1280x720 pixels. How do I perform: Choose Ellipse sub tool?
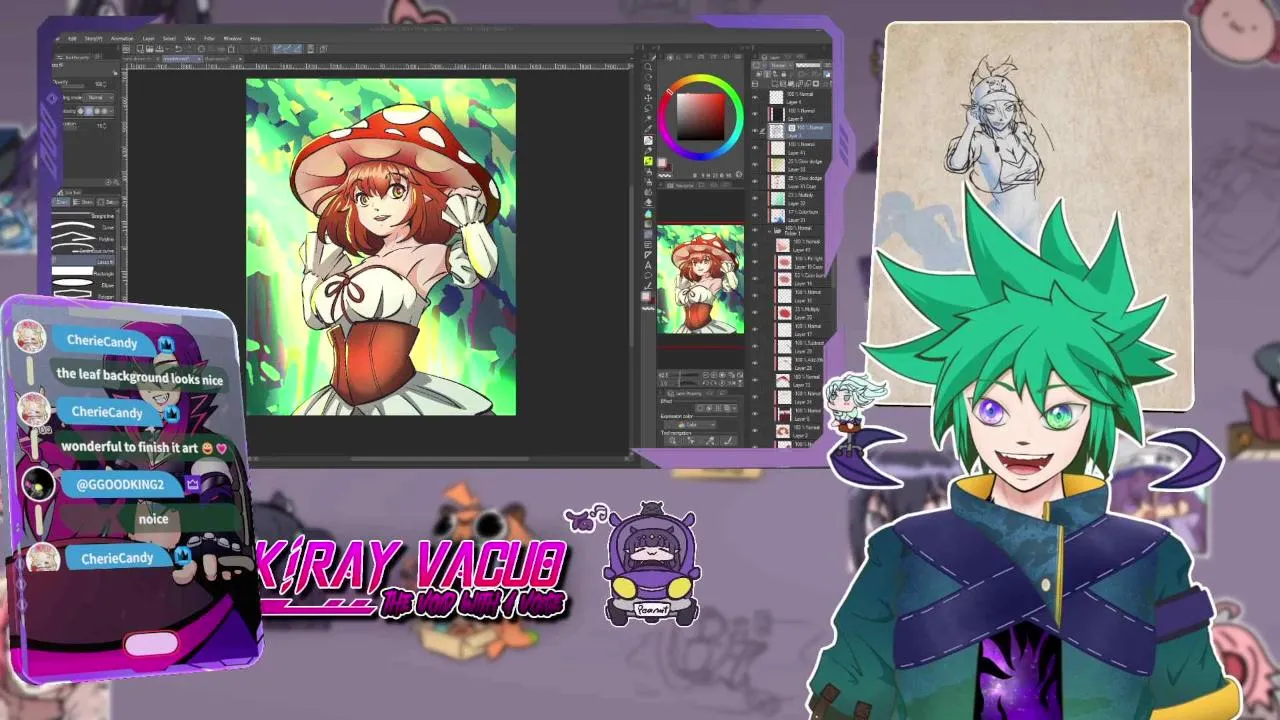click(x=83, y=285)
